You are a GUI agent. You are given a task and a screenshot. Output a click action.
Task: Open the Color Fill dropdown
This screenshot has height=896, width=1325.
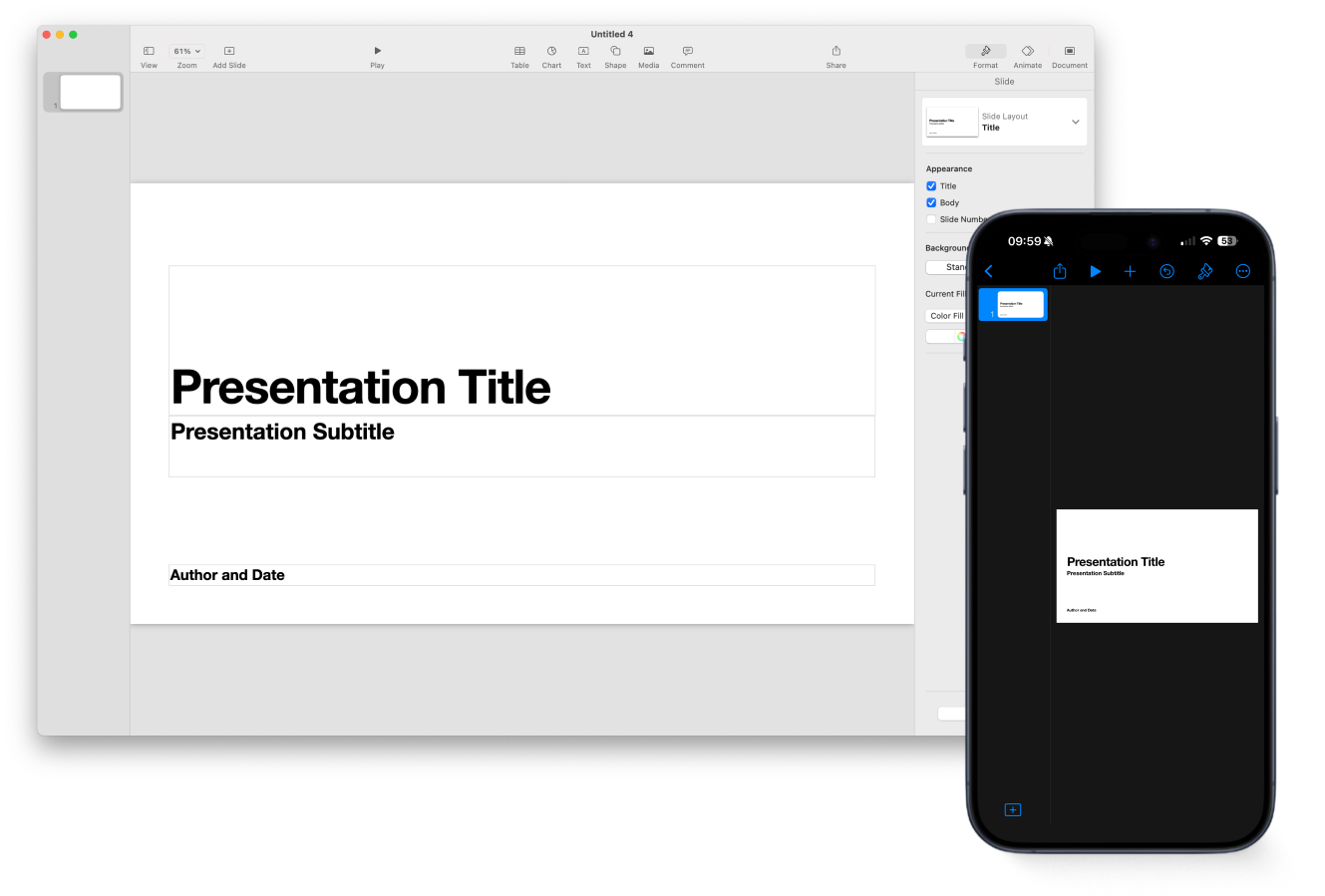pos(945,316)
